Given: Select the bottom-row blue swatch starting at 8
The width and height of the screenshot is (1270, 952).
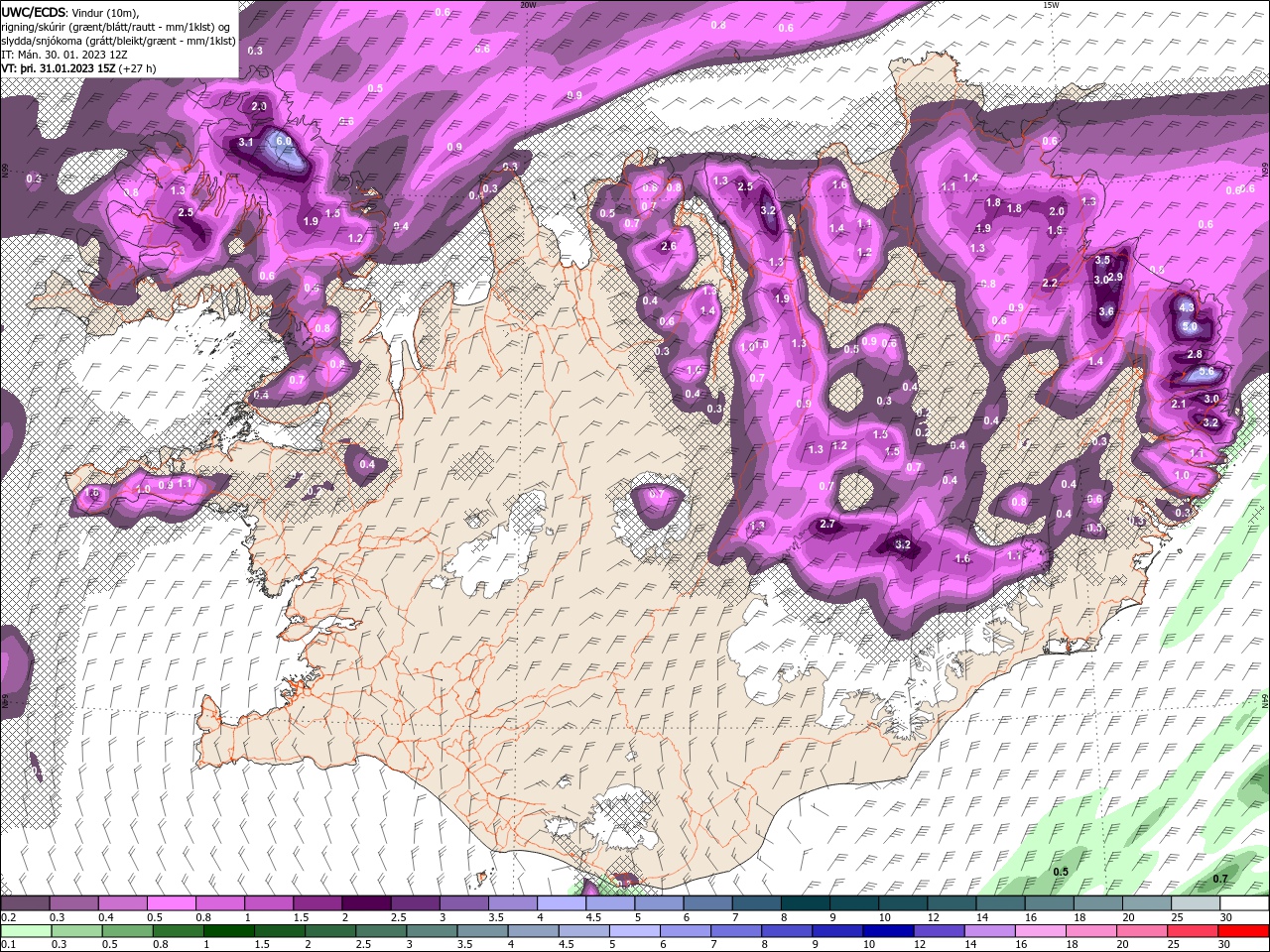Looking at the screenshot, I should click(787, 931).
